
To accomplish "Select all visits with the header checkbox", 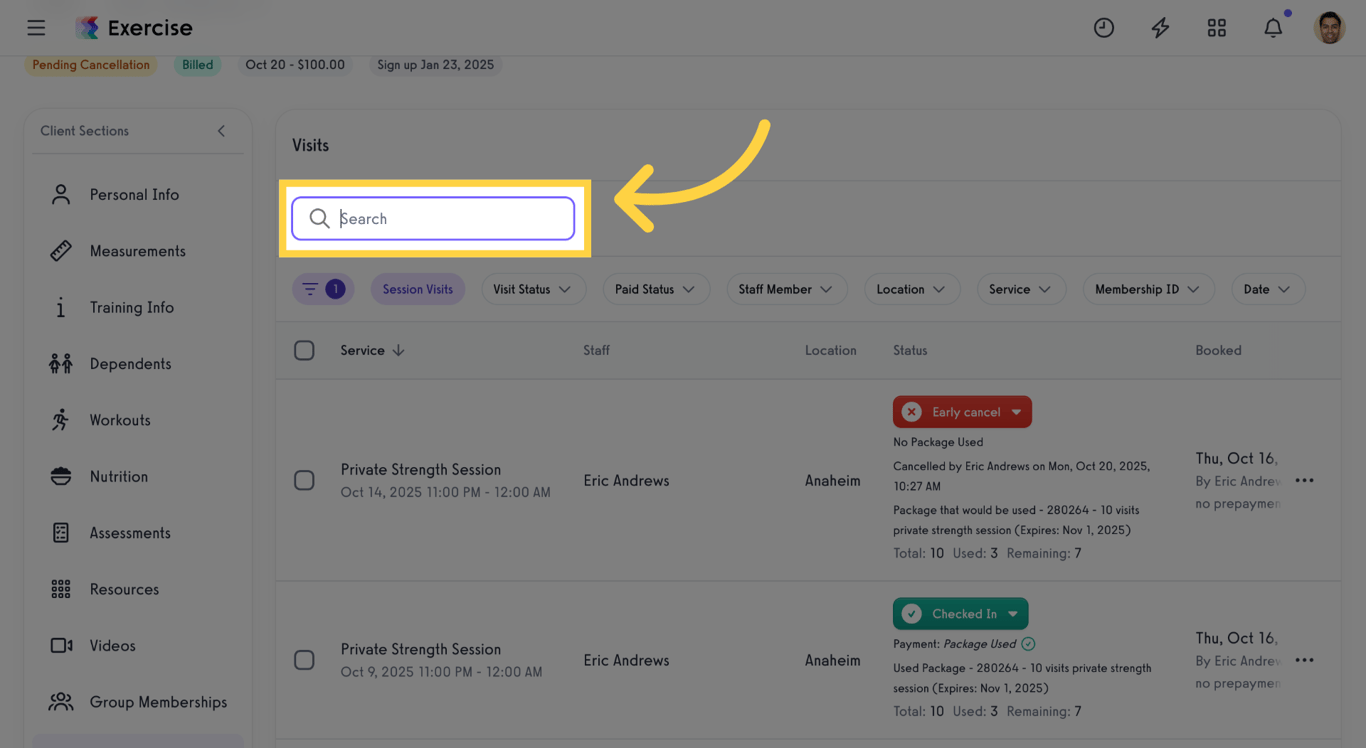I will coord(304,350).
